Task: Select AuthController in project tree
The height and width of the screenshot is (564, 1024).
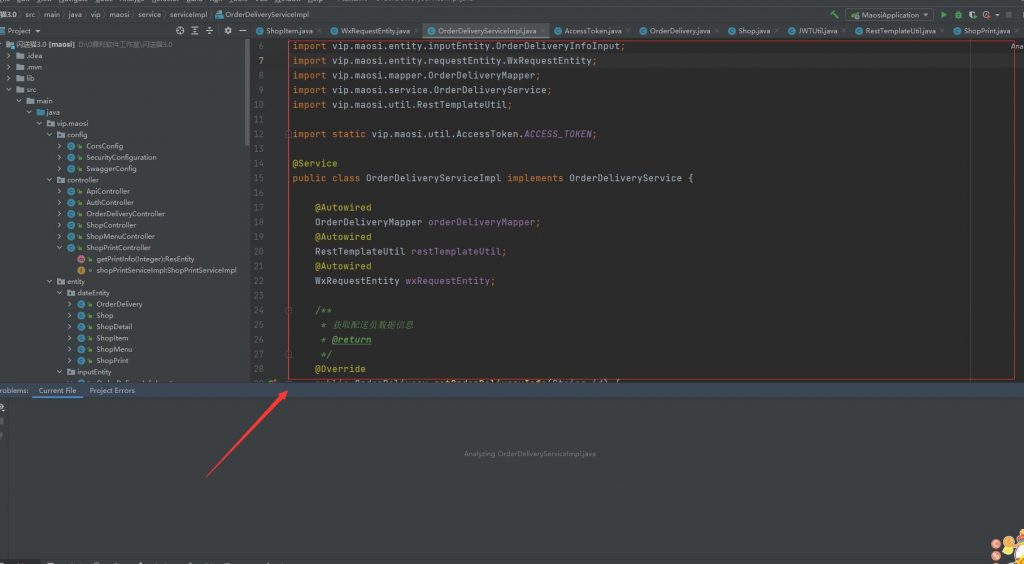Action: [110, 202]
